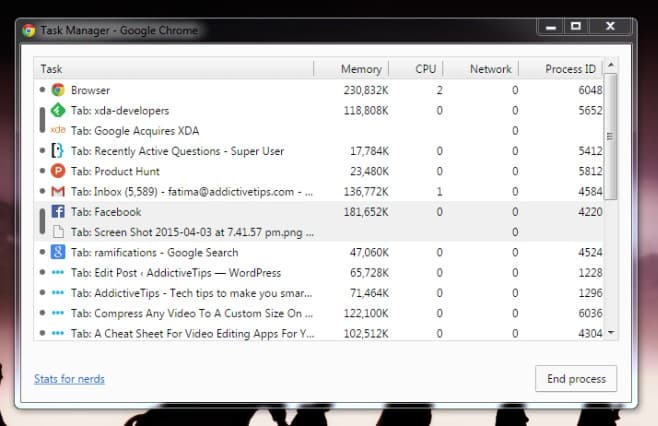
Task: Maximize the Task Manager window
Action: [576, 26]
